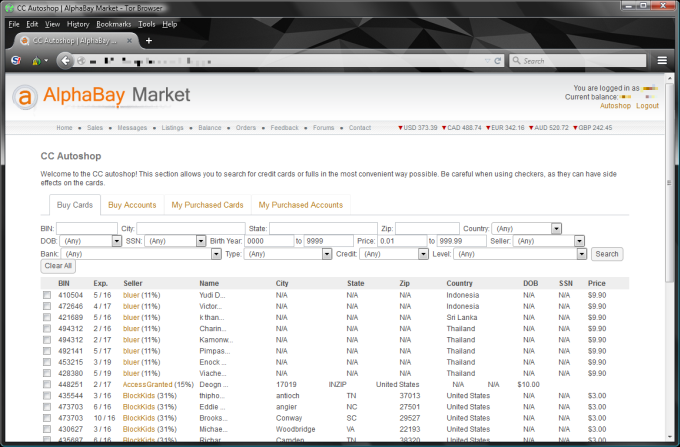Open the Level dropdown filter
680x447 pixels.
coord(520,254)
